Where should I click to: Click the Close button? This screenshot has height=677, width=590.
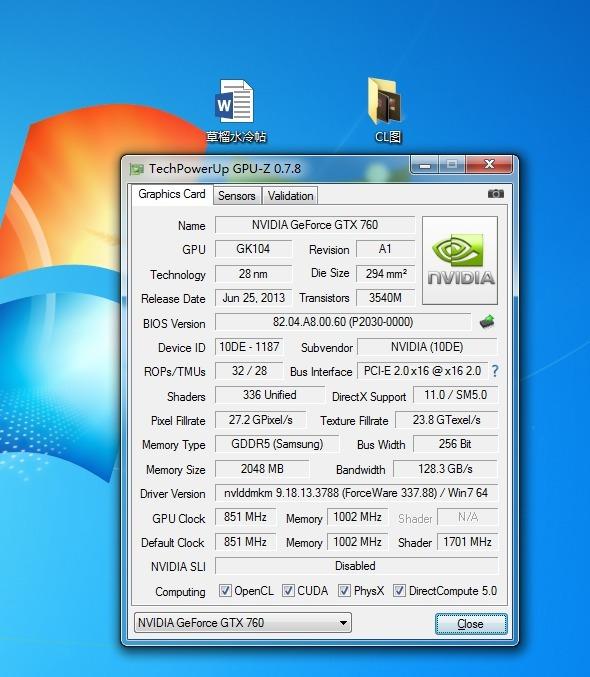471,624
